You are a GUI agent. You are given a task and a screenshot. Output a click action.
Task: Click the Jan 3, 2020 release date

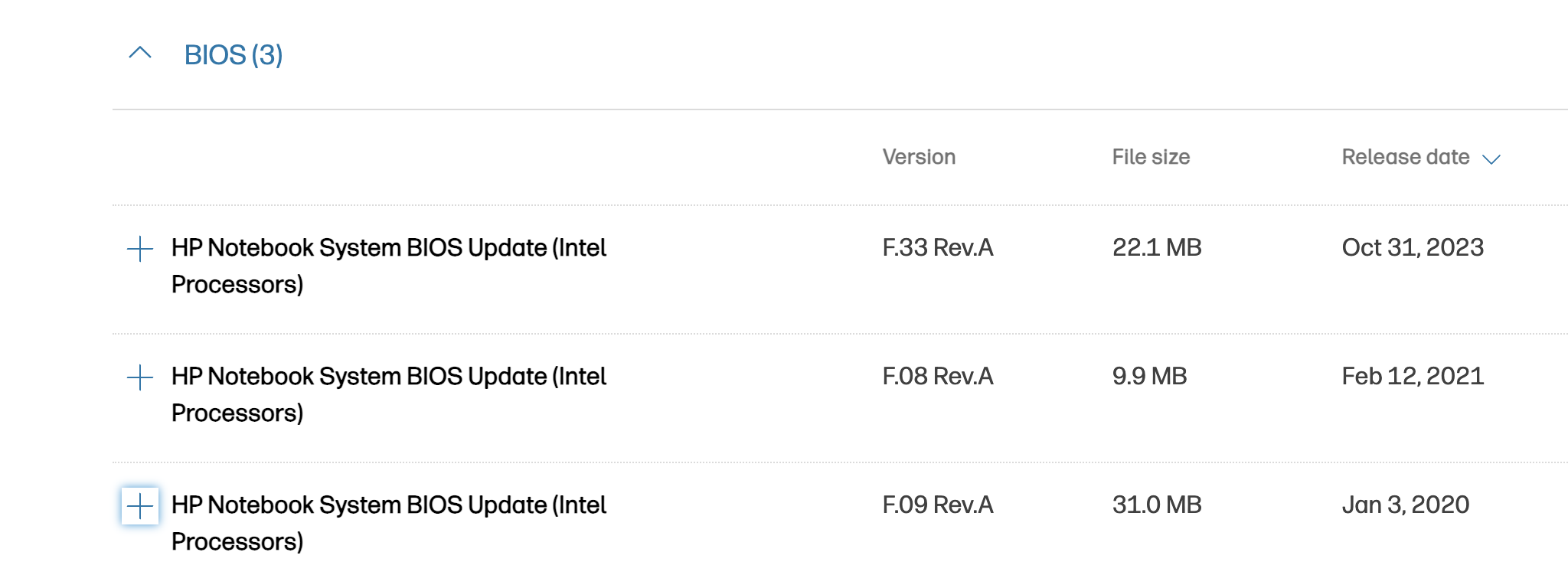pyautogui.click(x=1405, y=505)
